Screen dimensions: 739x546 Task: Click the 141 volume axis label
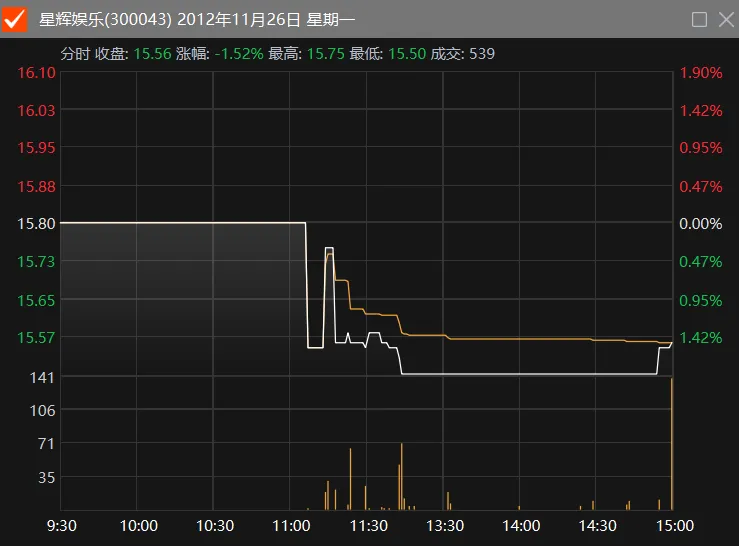coord(42,377)
